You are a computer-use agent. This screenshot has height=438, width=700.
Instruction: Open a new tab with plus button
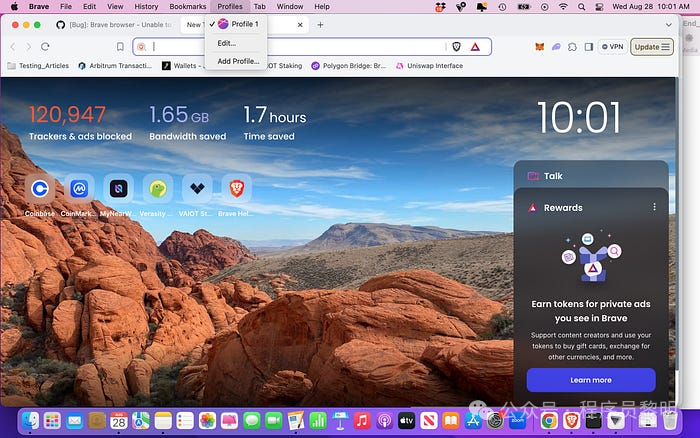(320, 25)
